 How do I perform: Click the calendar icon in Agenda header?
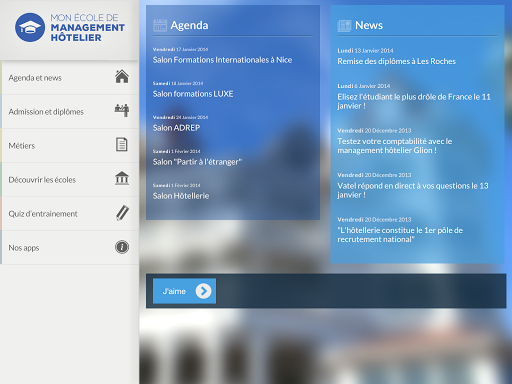tap(160, 25)
